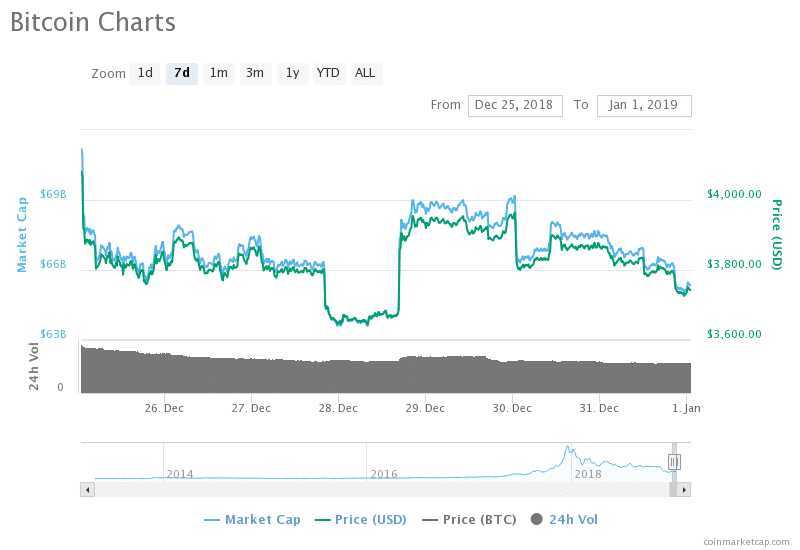Click the 24h volume chart area
800x550 pixels.
pos(386,370)
